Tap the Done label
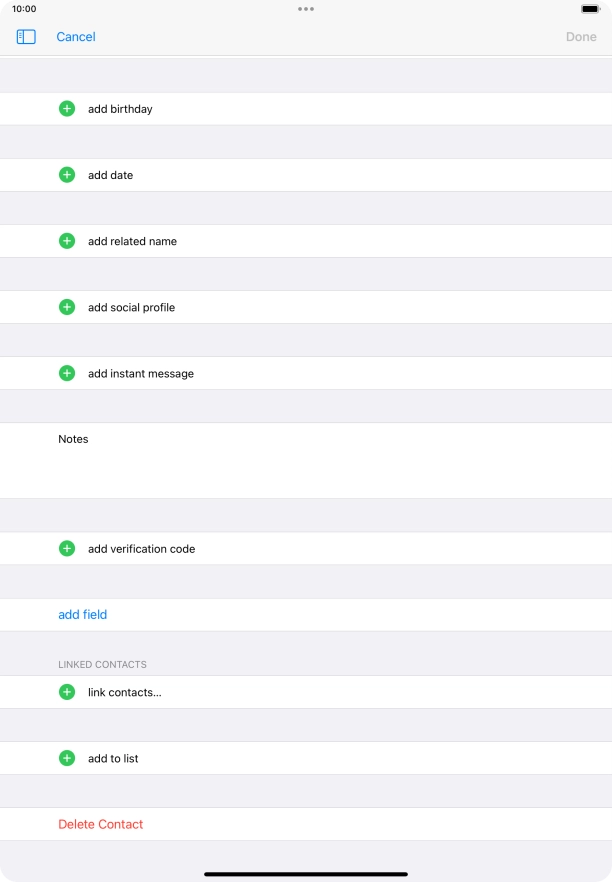The width and height of the screenshot is (612, 882). [x=581, y=36]
